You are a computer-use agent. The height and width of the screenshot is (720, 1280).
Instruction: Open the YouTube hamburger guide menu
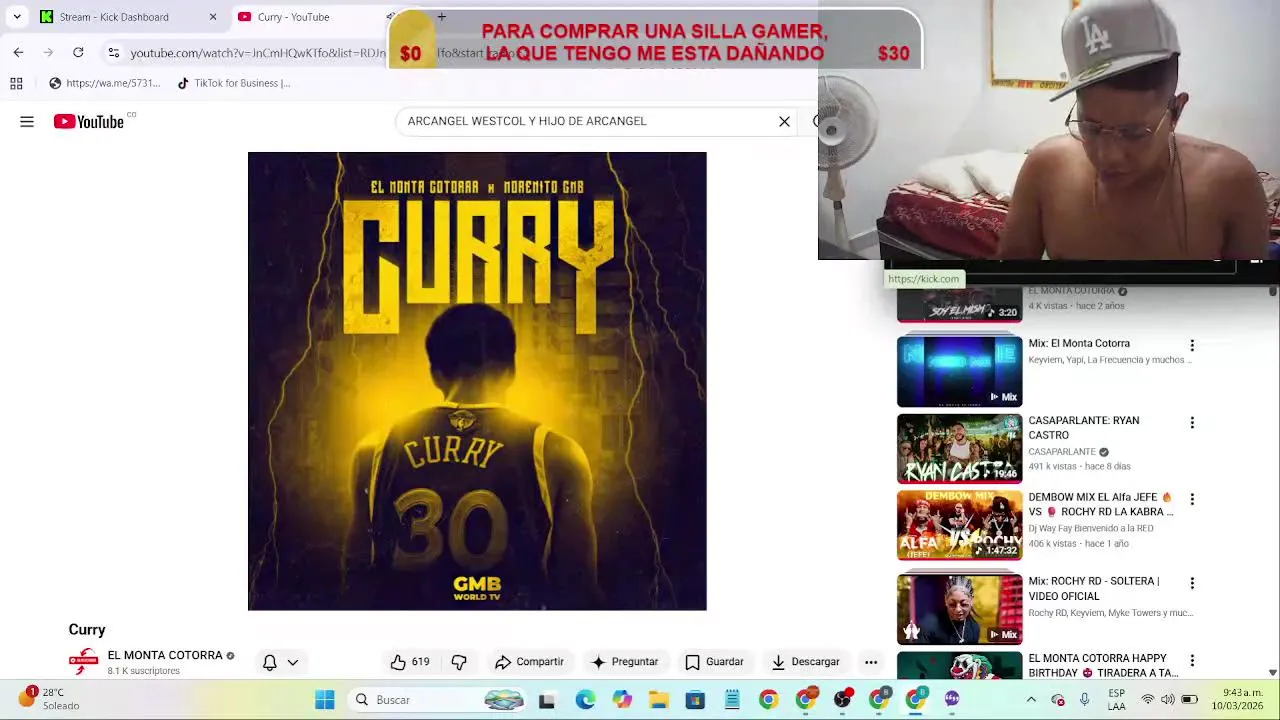click(27, 121)
